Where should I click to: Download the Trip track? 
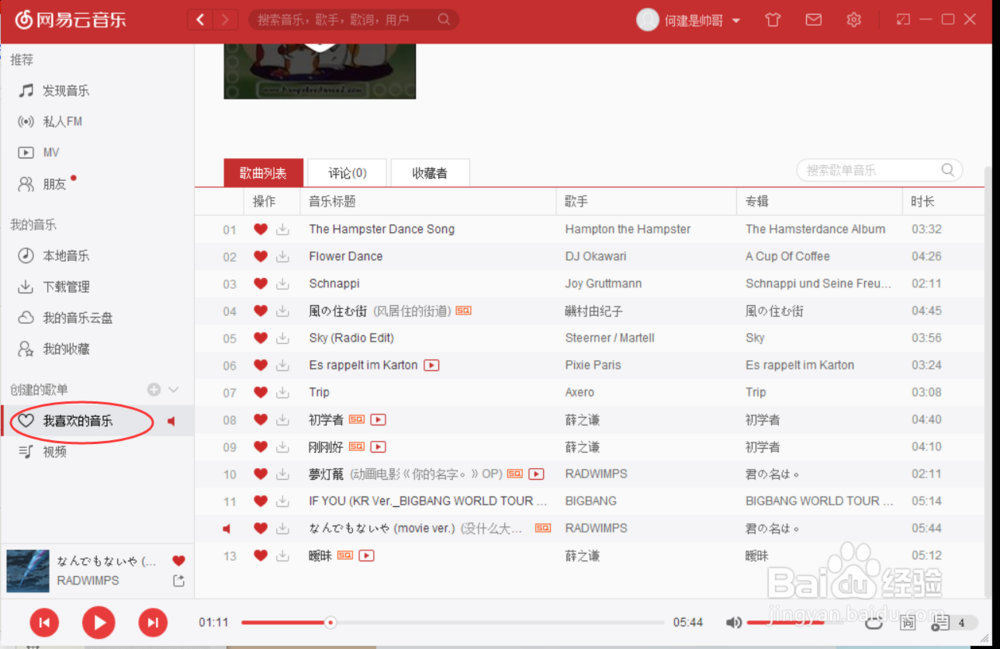[x=283, y=392]
